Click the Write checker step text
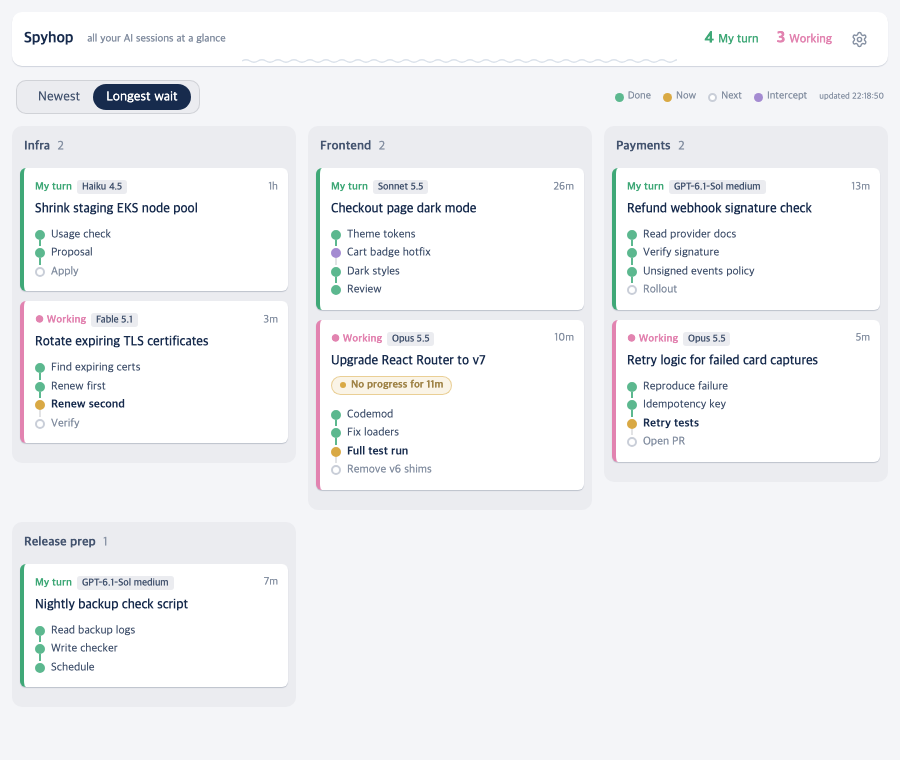 pos(84,647)
